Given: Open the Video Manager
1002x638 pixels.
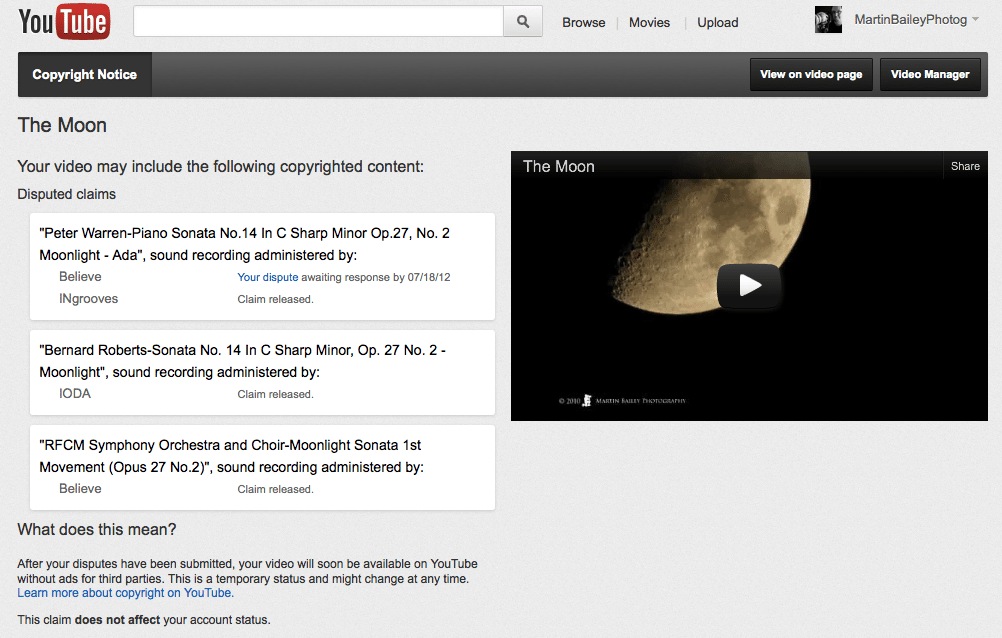Looking at the screenshot, I should 930,75.
